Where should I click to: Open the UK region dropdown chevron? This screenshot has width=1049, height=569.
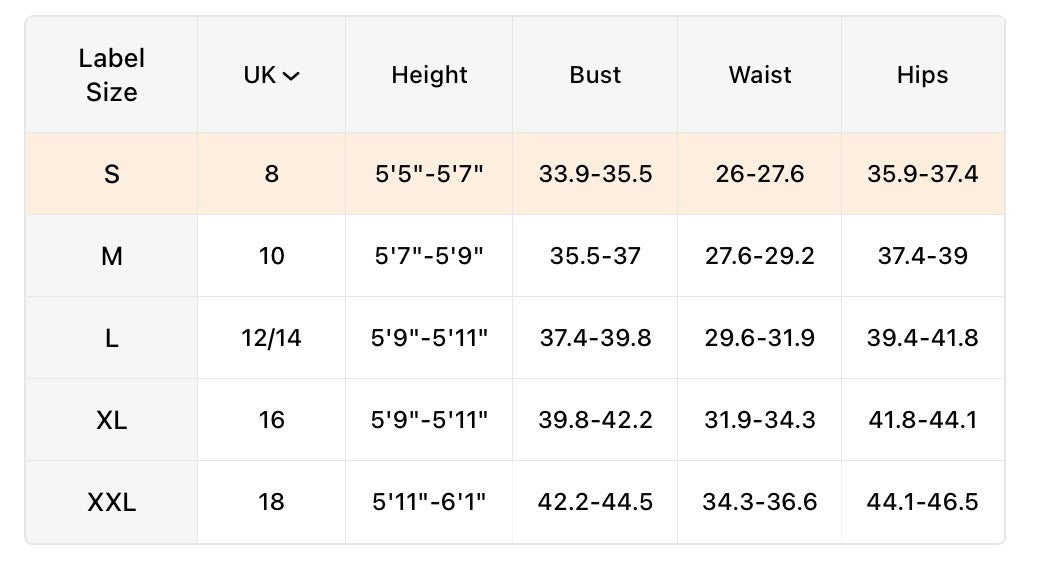291,76
